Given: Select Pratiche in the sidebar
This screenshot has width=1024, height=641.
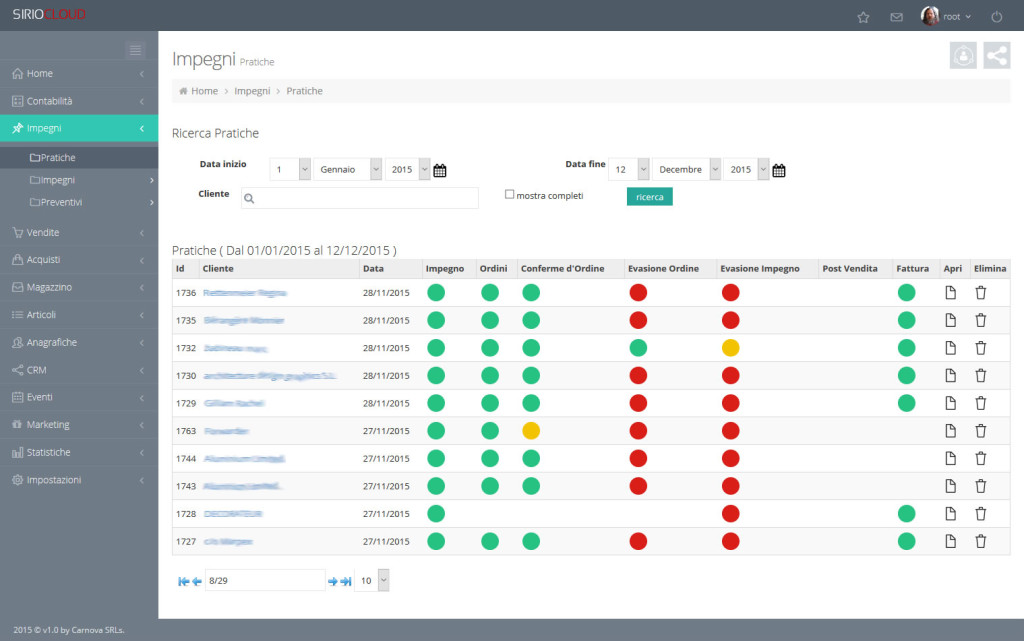Looking at the screenshot, I should pyautogui.click(x=79, y=157).
